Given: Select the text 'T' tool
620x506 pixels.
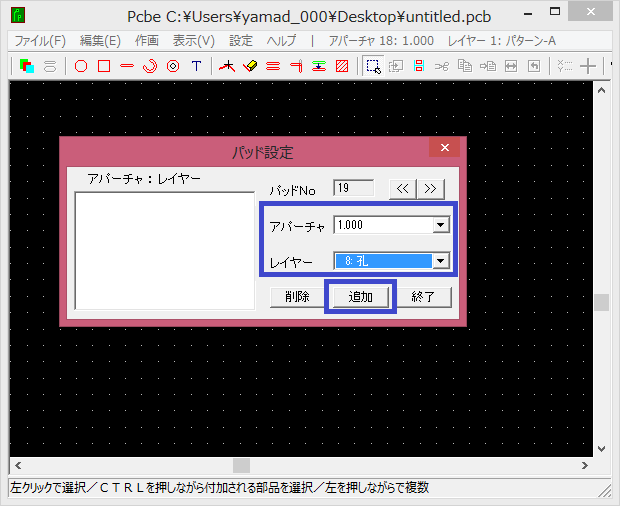Looking at the screenshot, I should click(x=196, y=66).
